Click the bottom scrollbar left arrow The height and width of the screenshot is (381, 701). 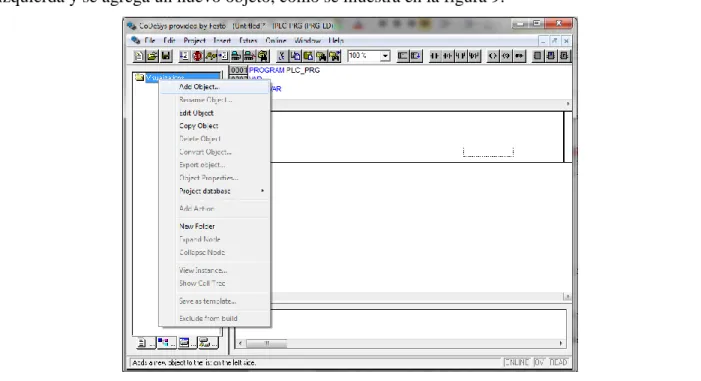[x=241, y=343]
